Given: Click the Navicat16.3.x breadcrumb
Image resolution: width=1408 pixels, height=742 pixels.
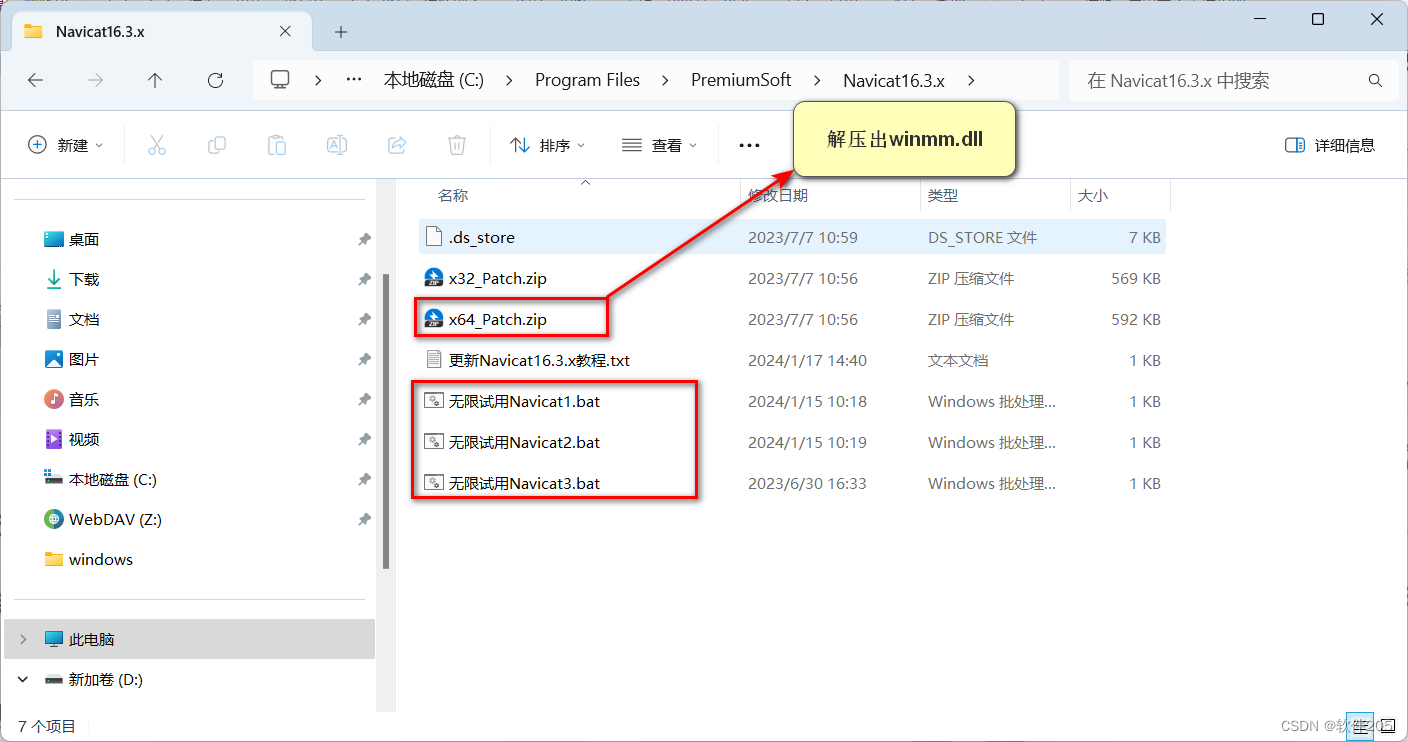Looking at the screenshot, I should 894,80.
